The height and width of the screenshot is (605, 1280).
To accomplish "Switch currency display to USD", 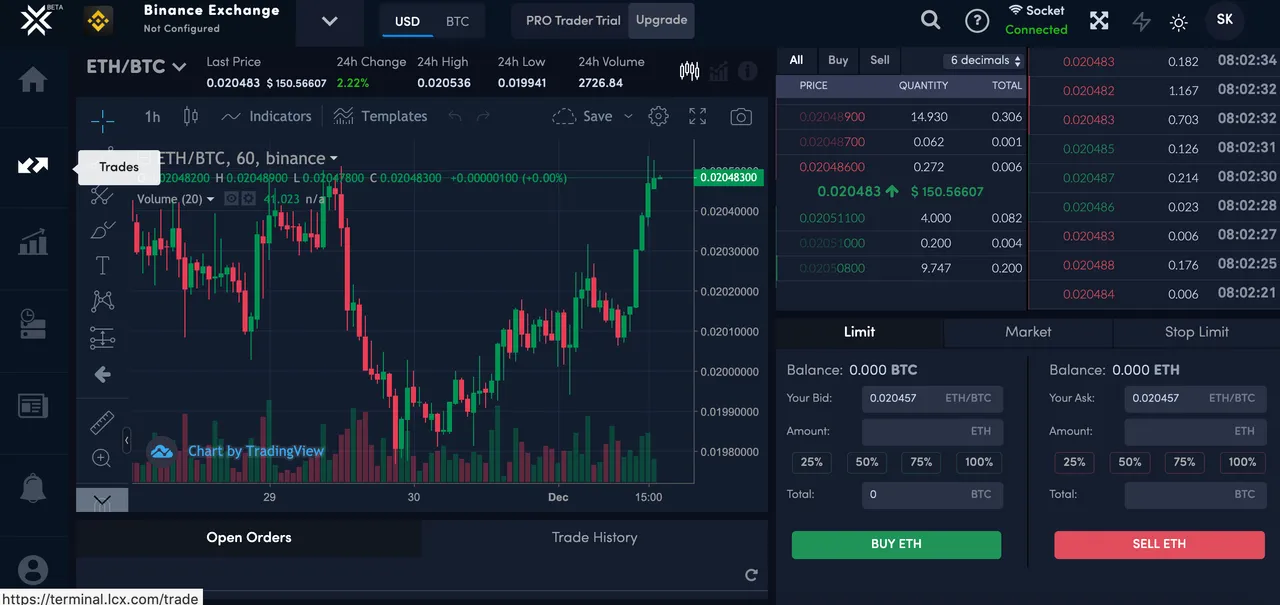I will coord(407,21).
